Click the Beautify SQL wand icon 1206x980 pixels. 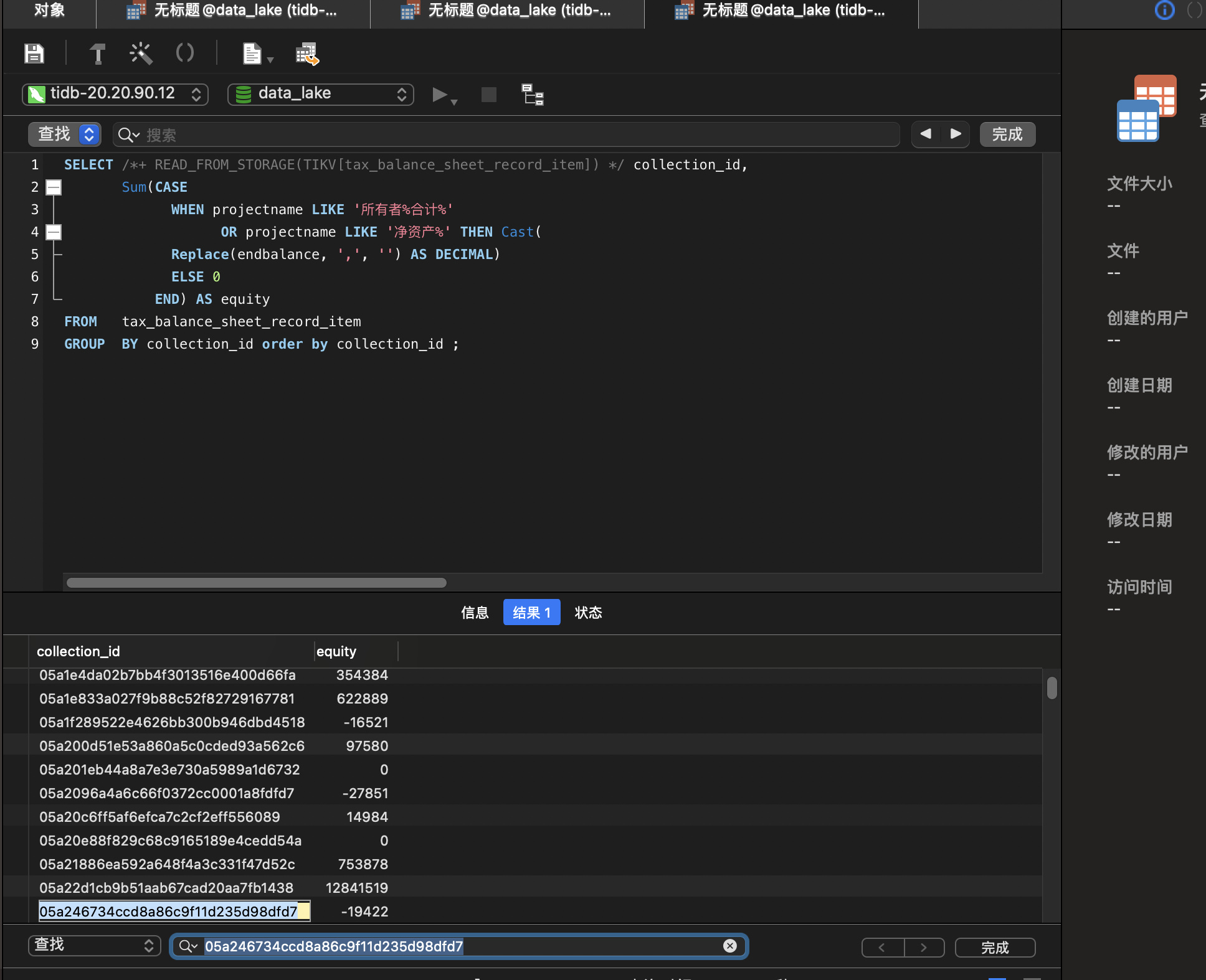click(x=141, y=54)
